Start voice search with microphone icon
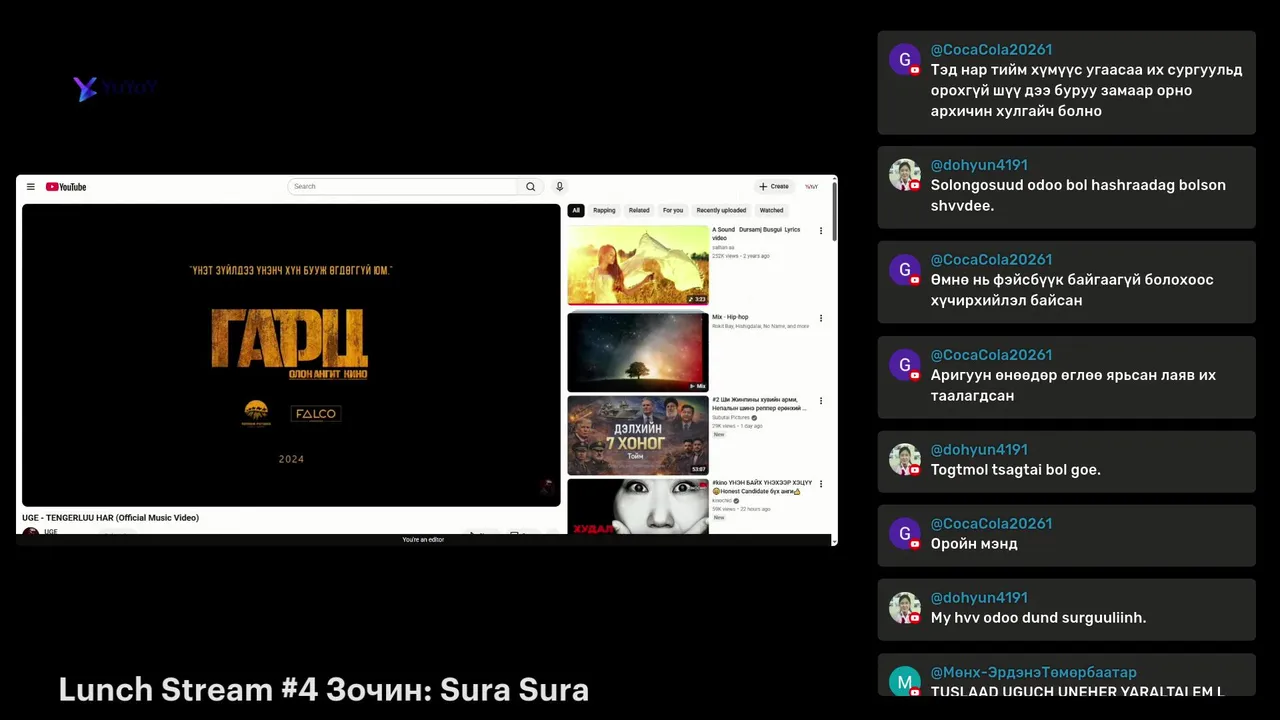 pos(560,186)
